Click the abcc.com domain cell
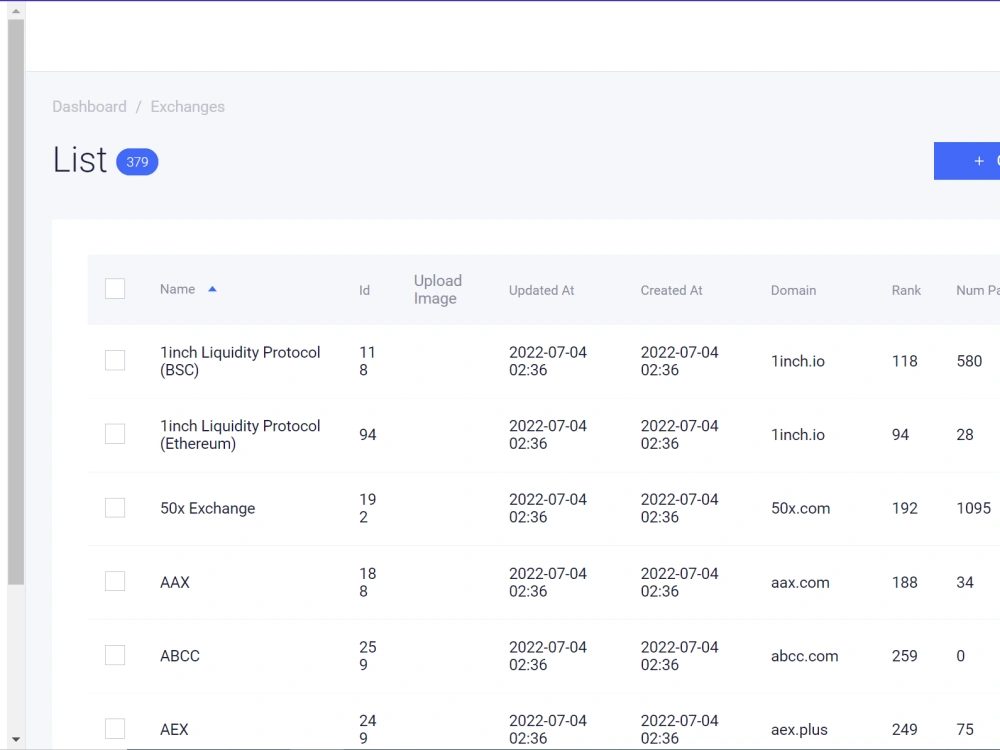The height and width of the screenshot is (750, 1000). click(804, 656)
